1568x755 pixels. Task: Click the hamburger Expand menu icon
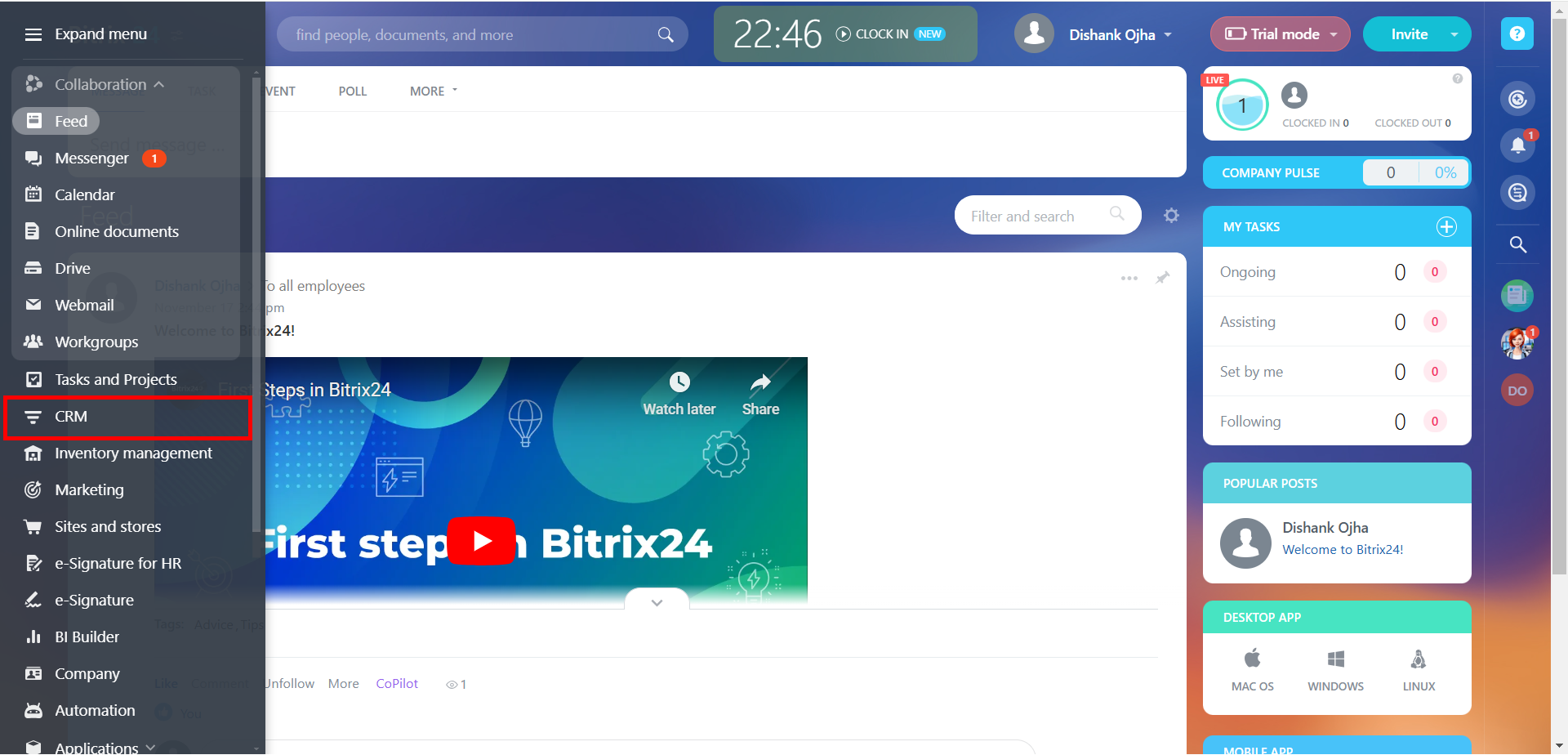click(x=33, y=34)
